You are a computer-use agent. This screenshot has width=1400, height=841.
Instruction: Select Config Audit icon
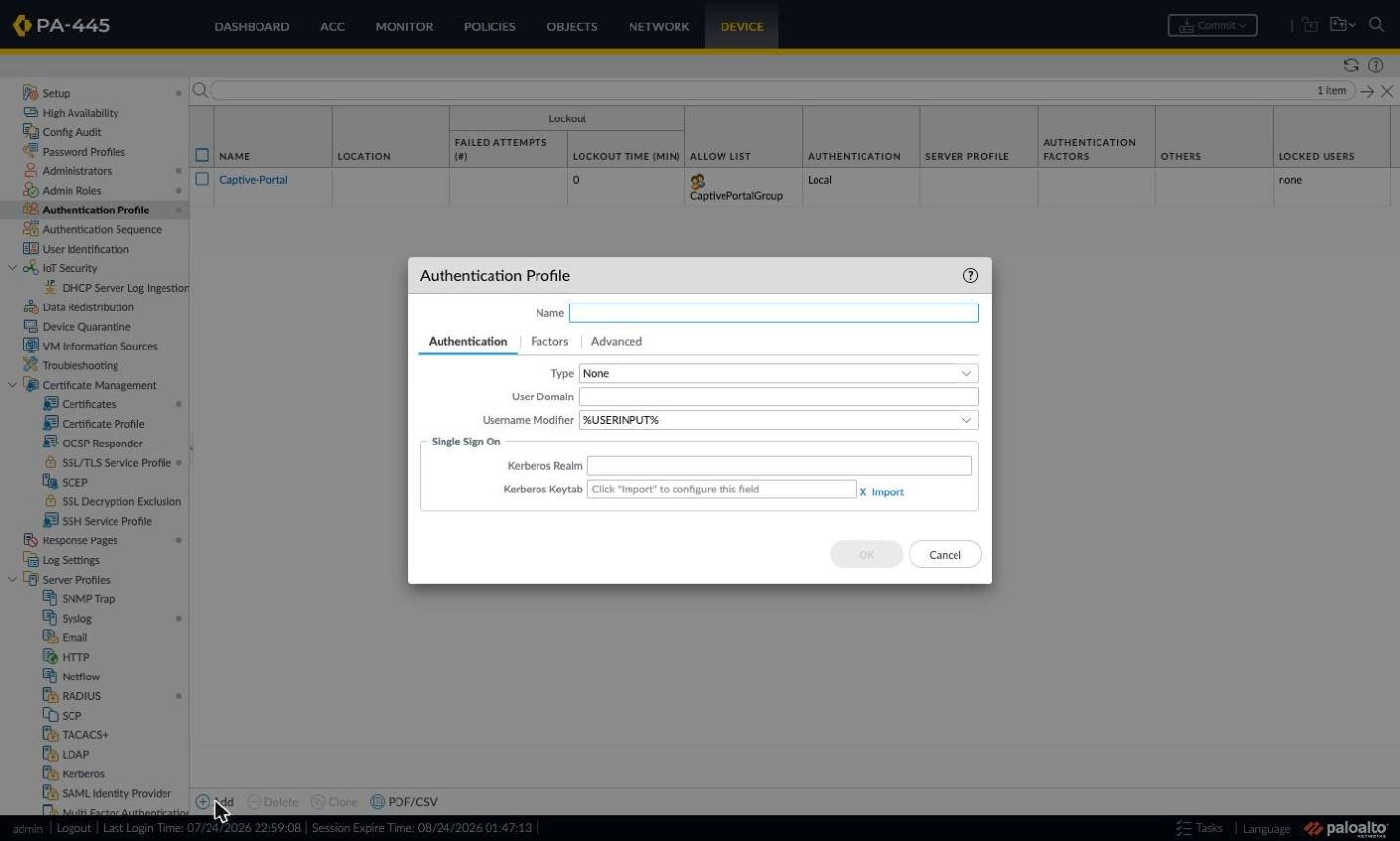(x=30, y=132)
